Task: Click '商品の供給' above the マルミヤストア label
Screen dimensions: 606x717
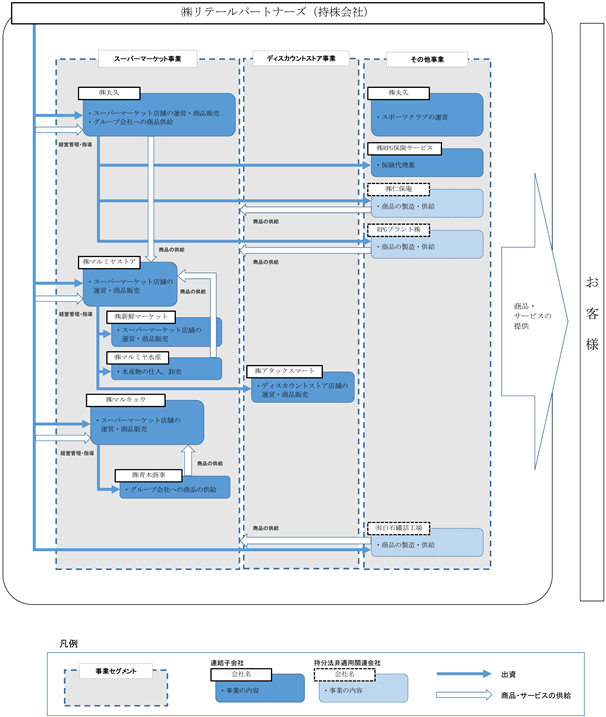Action: [x=172, y=250]
